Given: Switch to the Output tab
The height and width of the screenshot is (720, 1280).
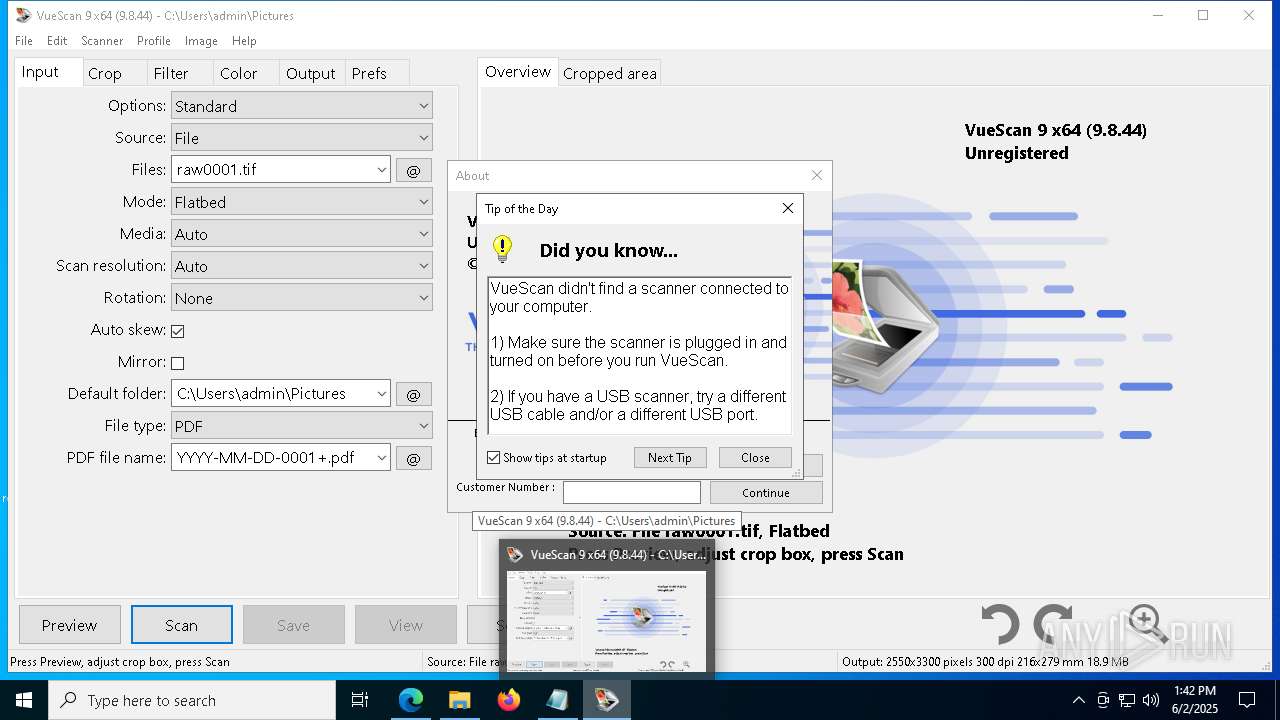Looking at the screenshot, I should pyautogui.click(x=311, y=73).
